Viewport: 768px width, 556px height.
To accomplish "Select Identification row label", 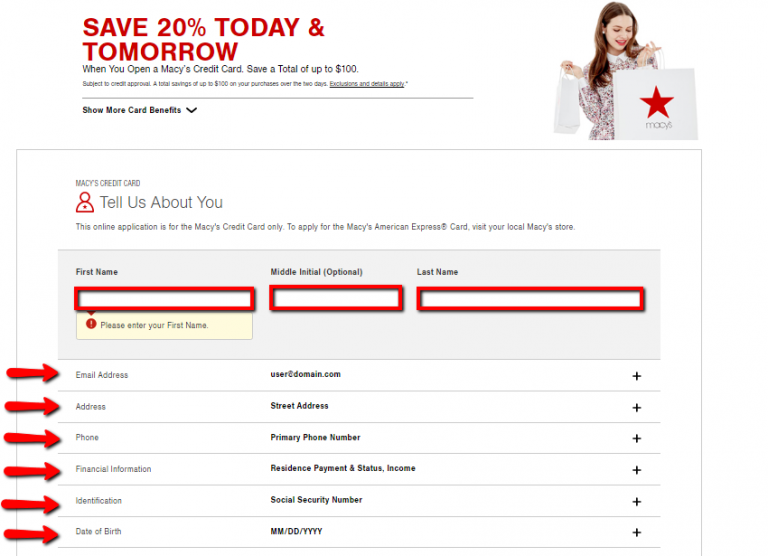I will [x=98, y=501].
